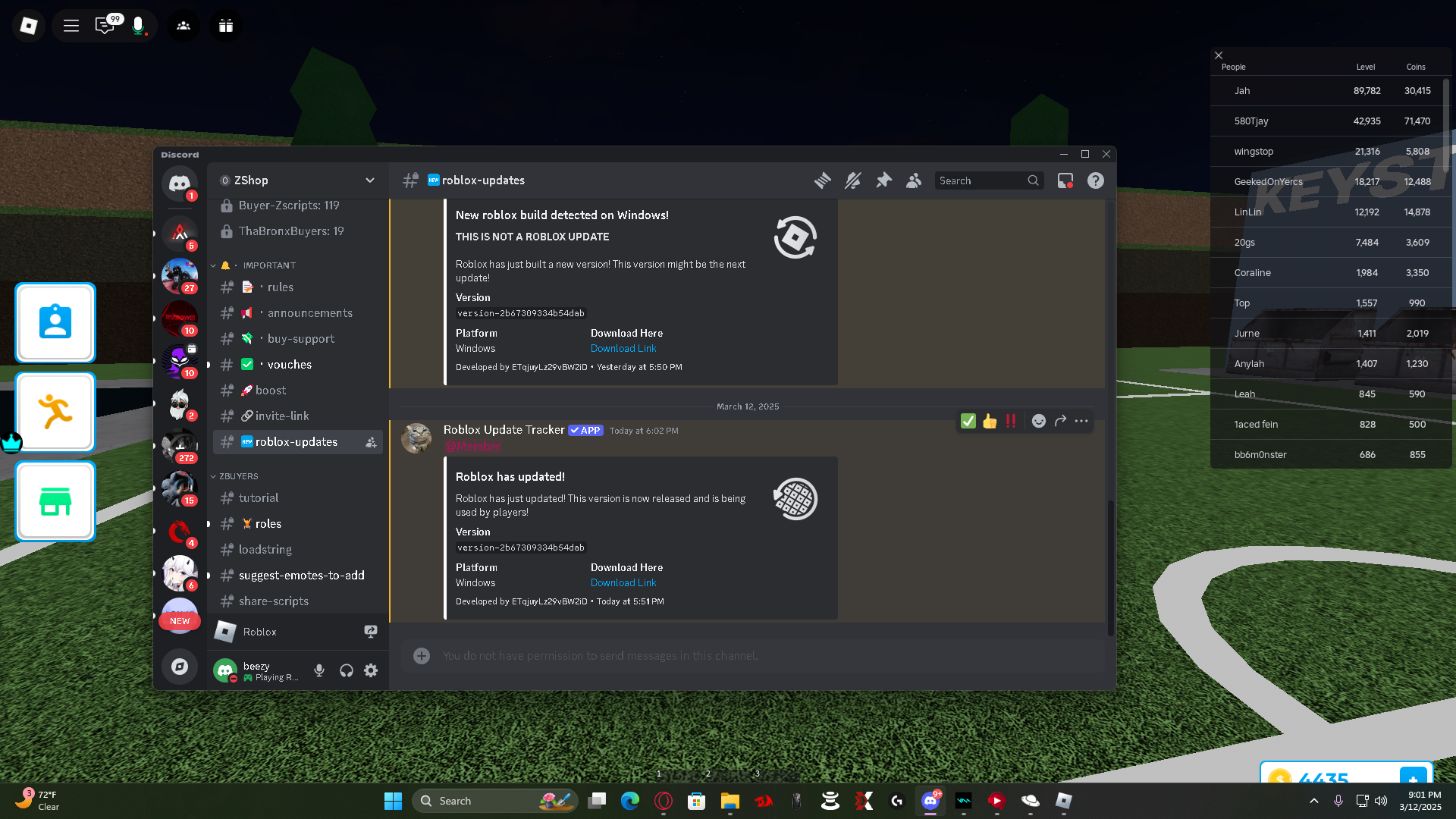
Task: Open Discord direct messages home
Action: [180, 183]
